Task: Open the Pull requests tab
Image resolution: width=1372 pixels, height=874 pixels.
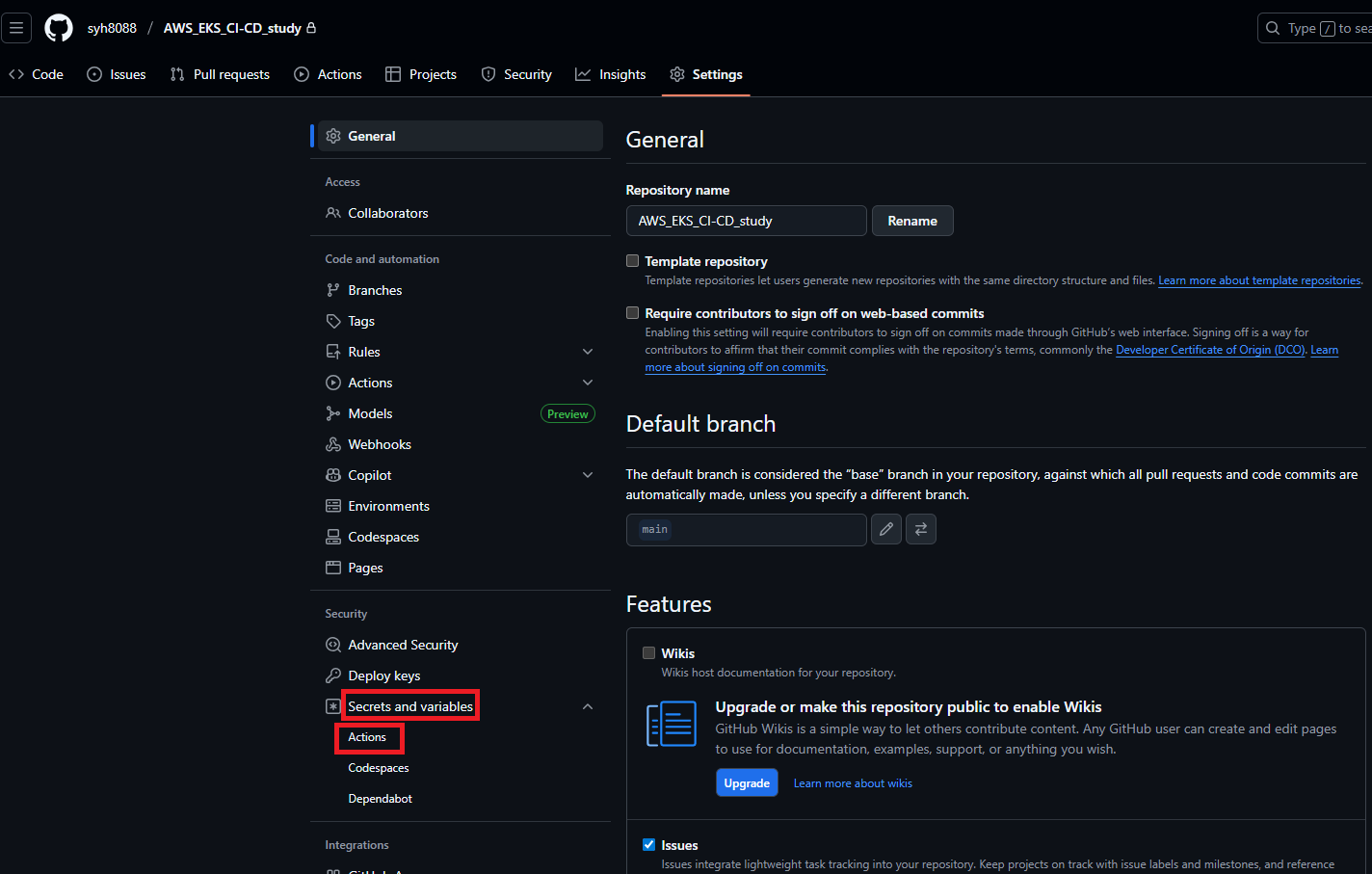Action: [x=220, y=74]
